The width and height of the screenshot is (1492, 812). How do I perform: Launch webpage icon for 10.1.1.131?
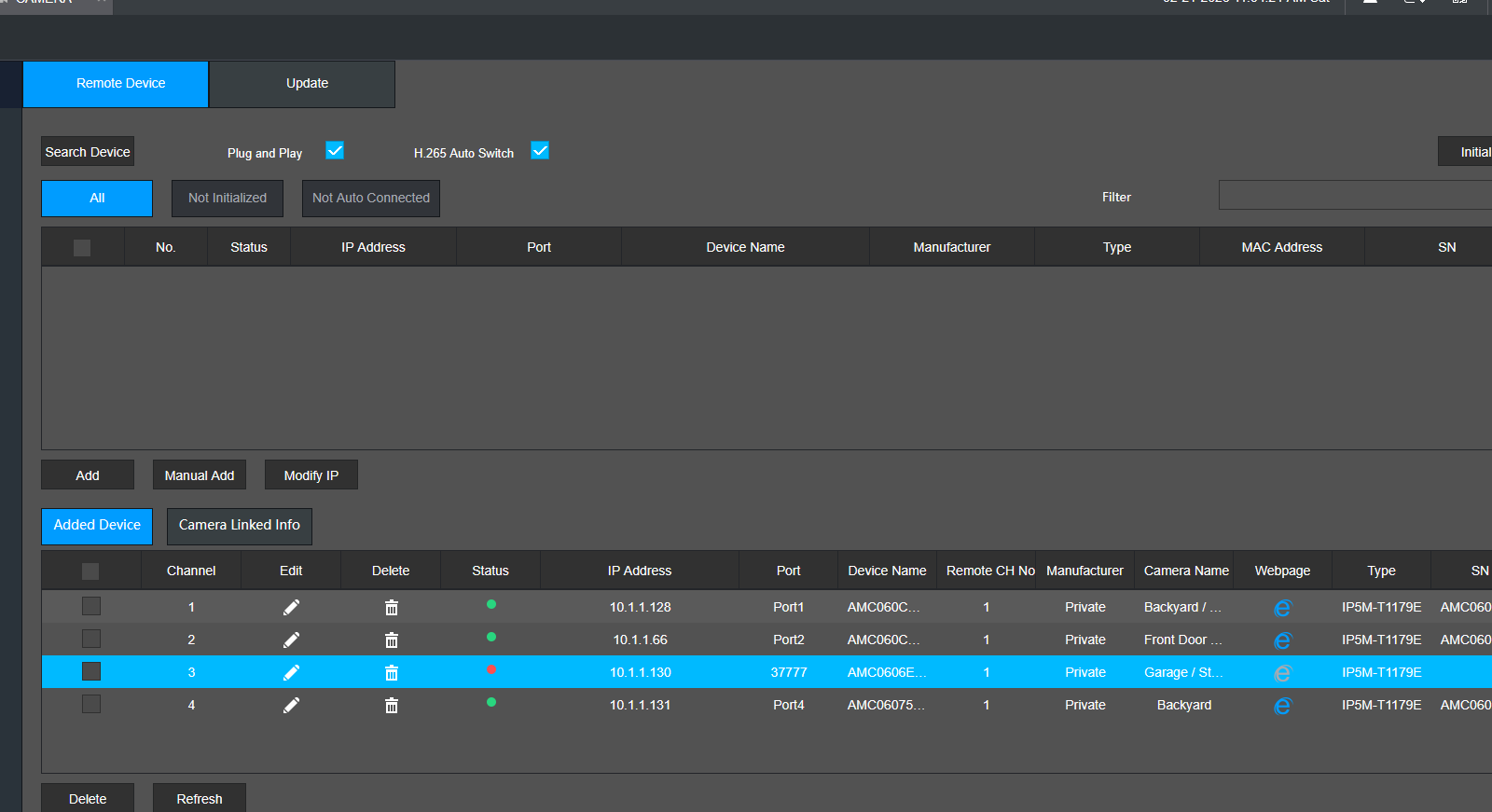[1282, 706]
